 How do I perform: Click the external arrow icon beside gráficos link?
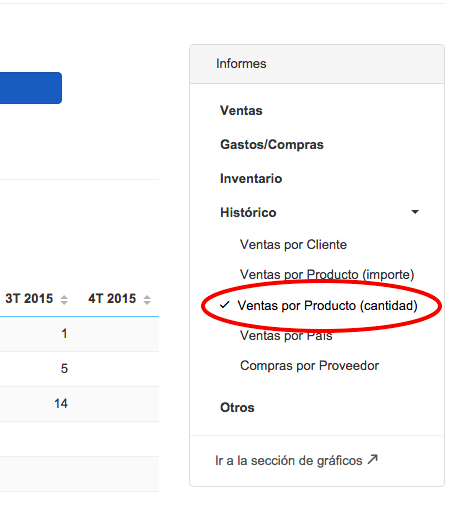tap(373, 459)
